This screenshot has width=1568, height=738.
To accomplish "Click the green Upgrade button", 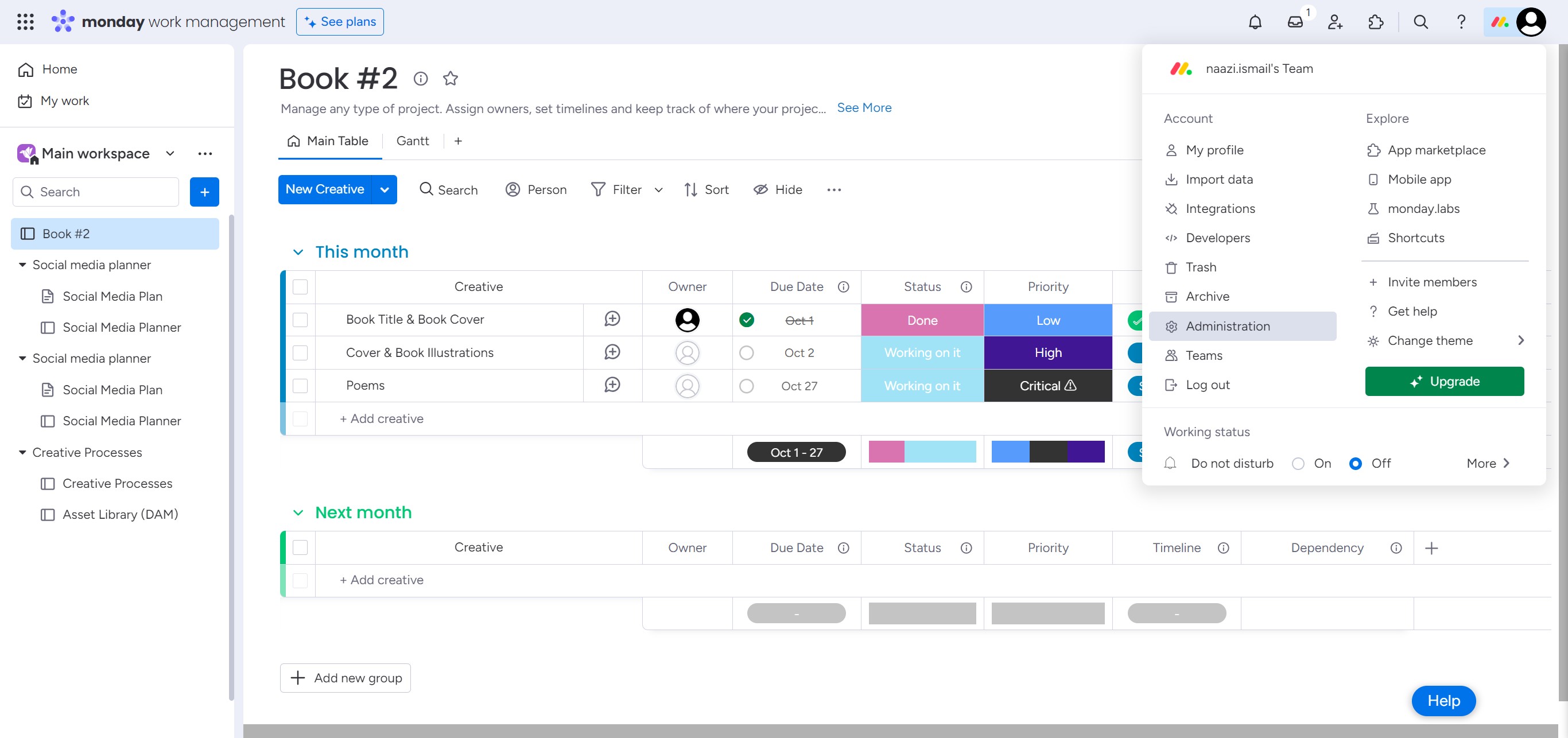I will click(x=1444, y=382).
